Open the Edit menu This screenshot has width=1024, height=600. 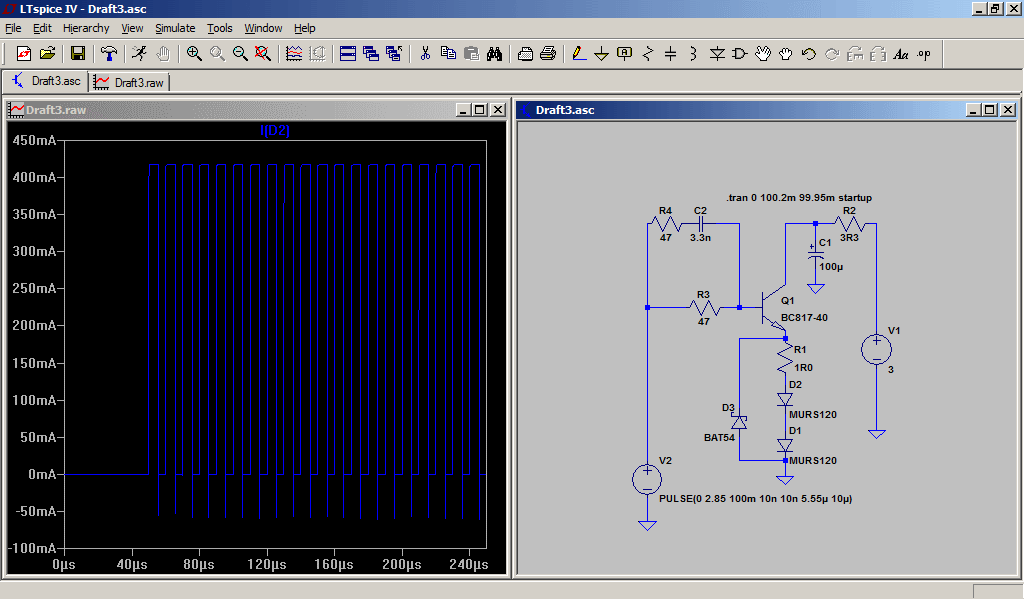(42, 28)
